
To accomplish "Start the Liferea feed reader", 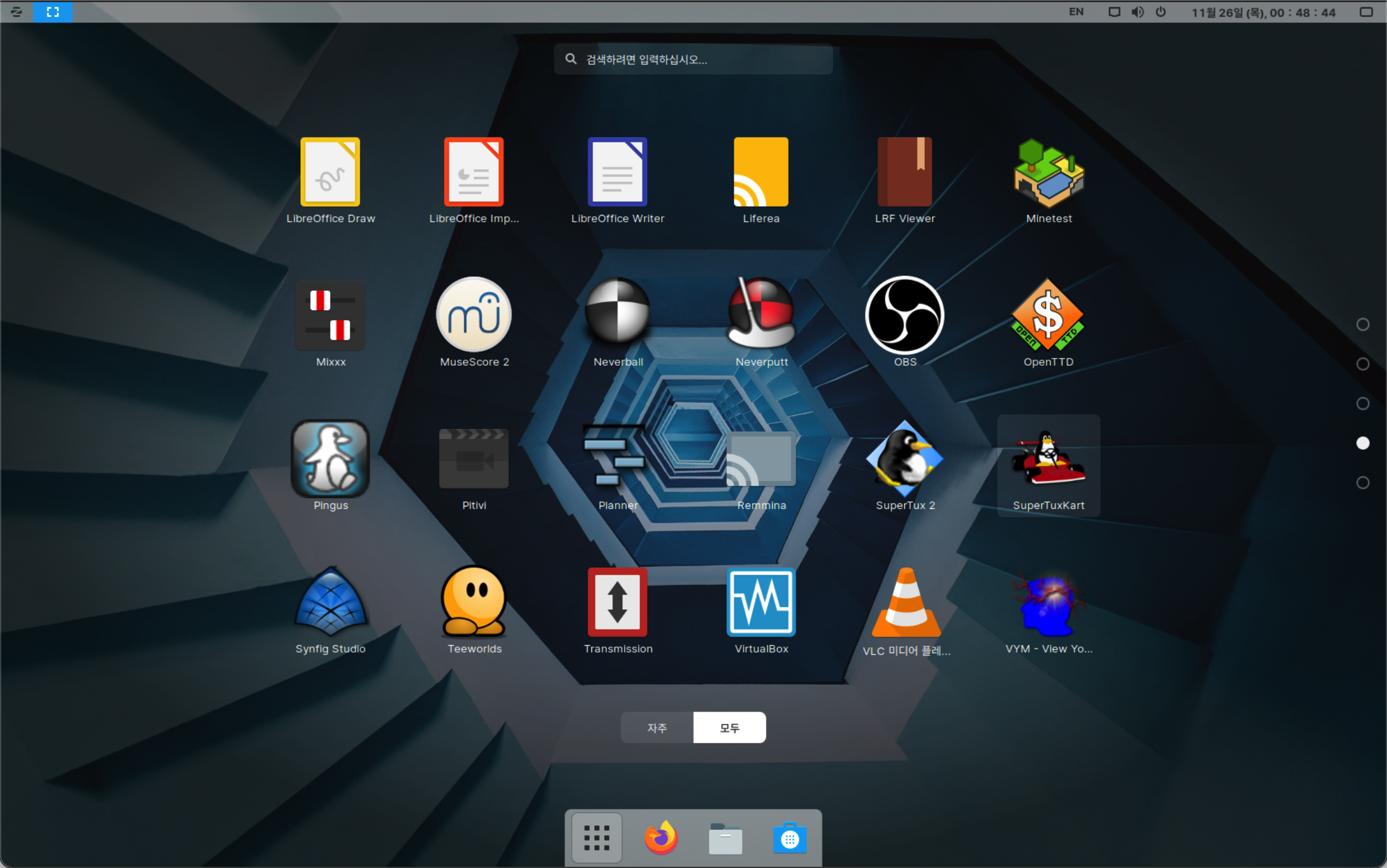I will (x=761, y=180).
